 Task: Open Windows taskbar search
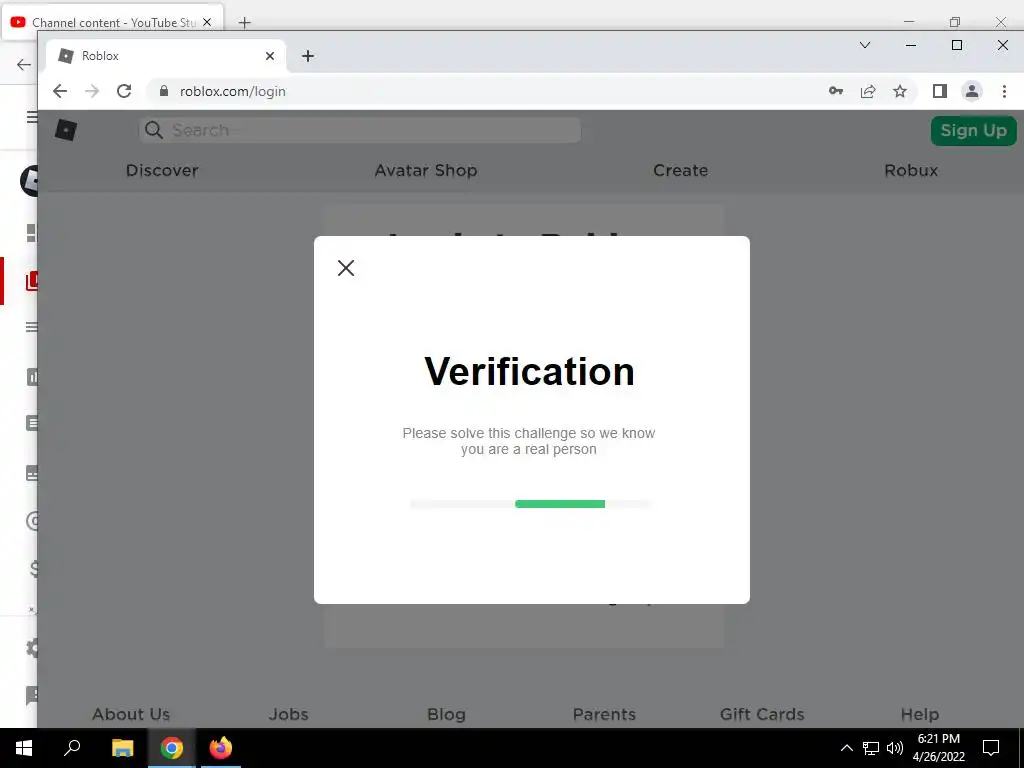point(72,748)
